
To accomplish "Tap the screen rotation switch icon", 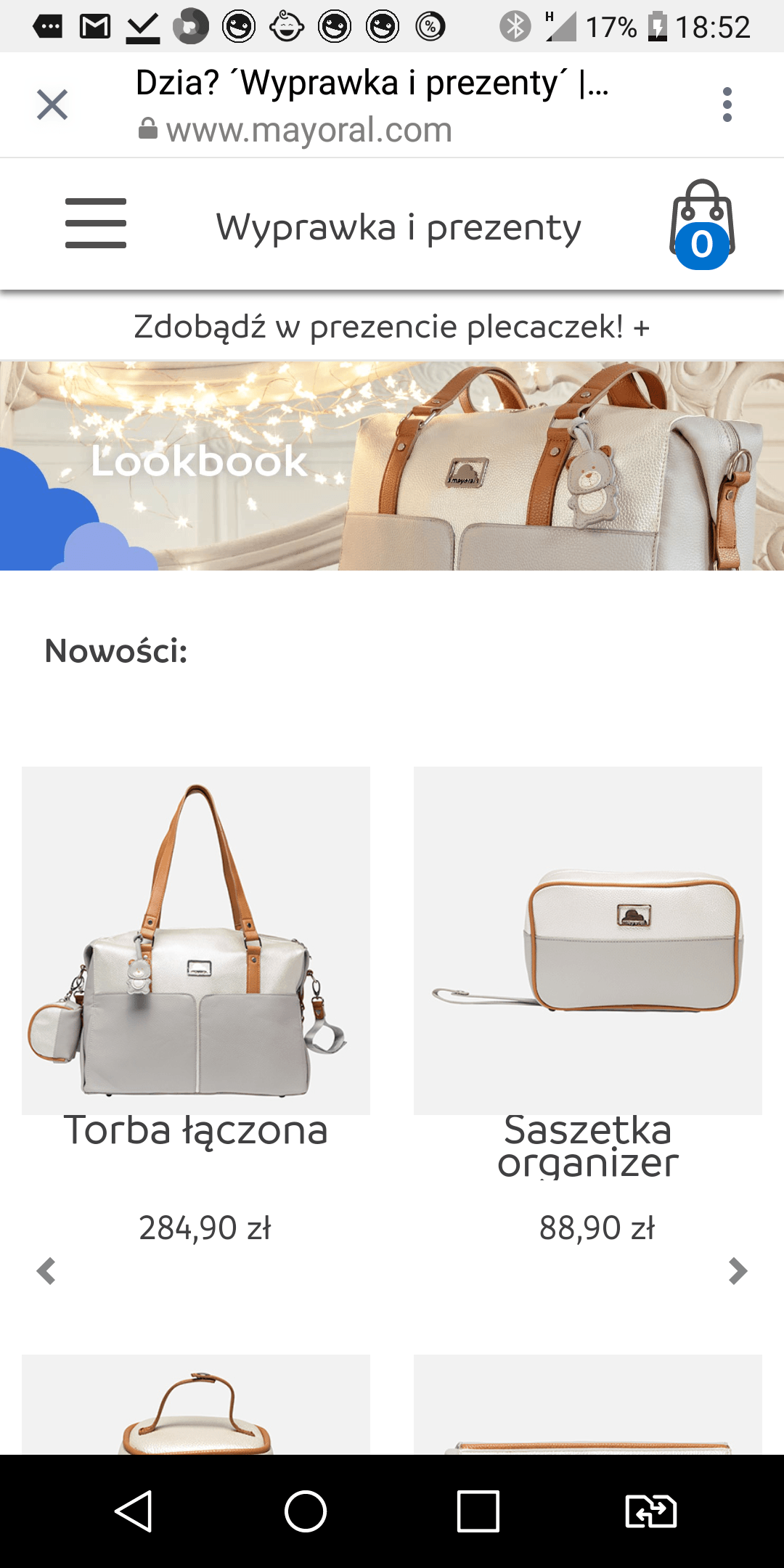I will pos(651,1511).
